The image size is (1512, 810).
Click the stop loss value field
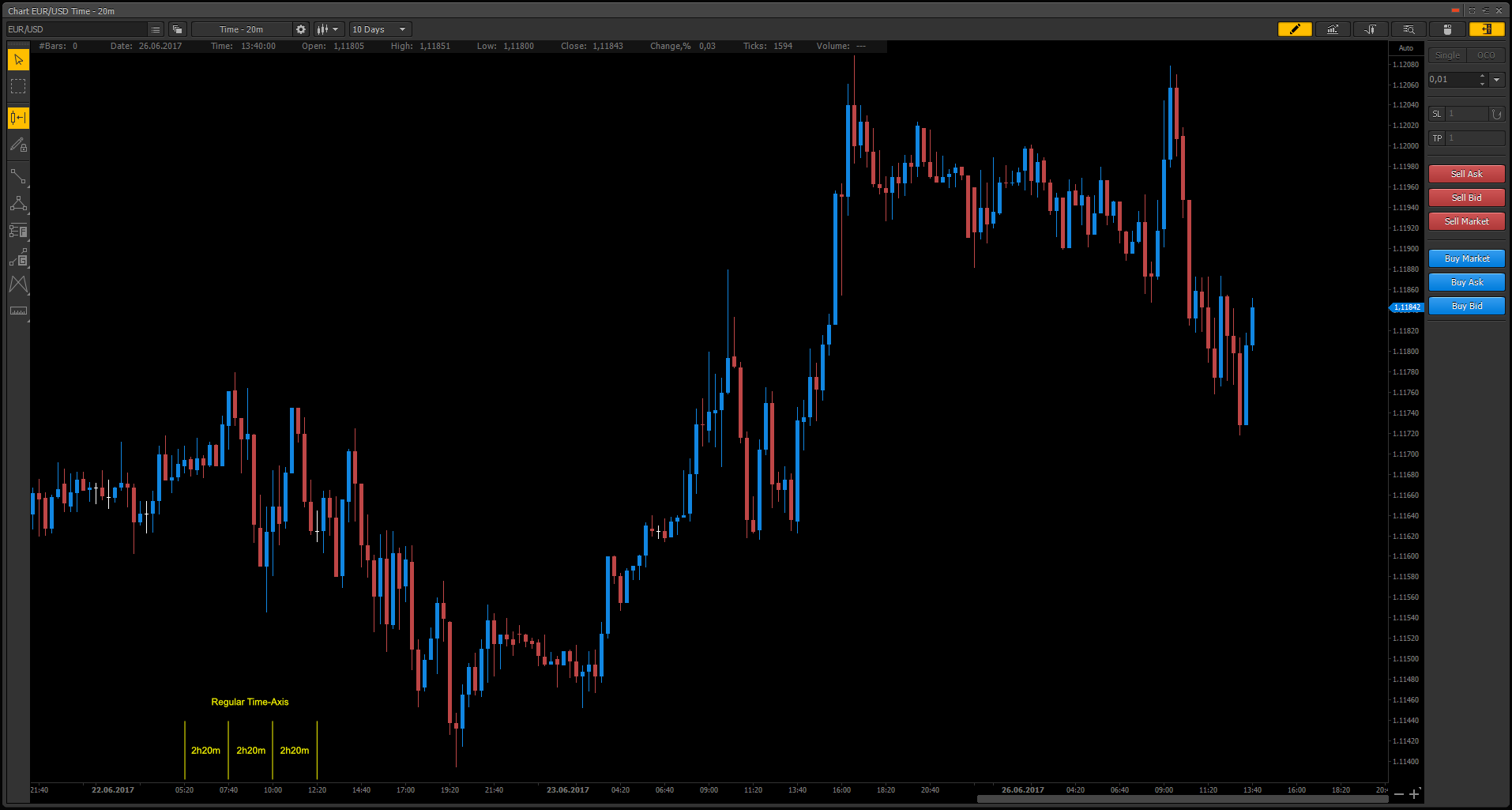click(x=1467, y=114)
